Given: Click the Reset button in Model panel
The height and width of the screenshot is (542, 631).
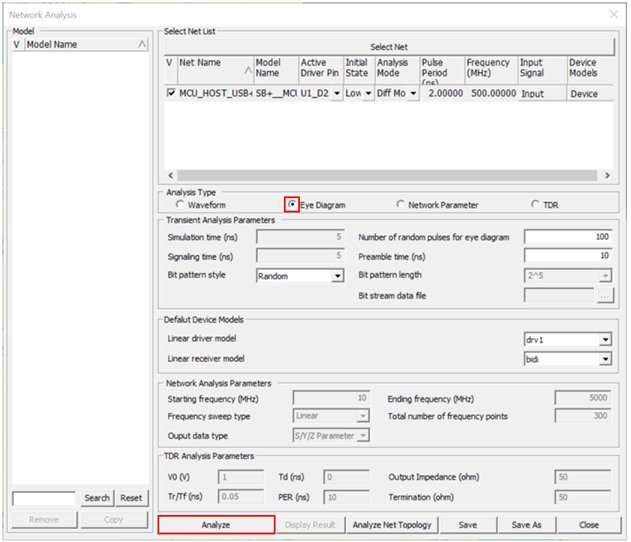Looking at the screenshot, I should tap(131, 498).
